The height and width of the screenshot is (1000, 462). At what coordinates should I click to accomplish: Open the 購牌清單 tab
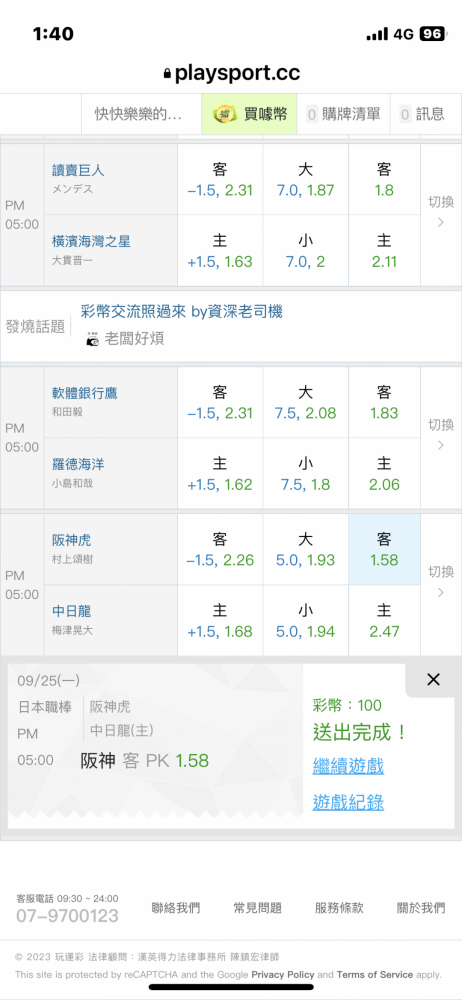tap(343, 114)
